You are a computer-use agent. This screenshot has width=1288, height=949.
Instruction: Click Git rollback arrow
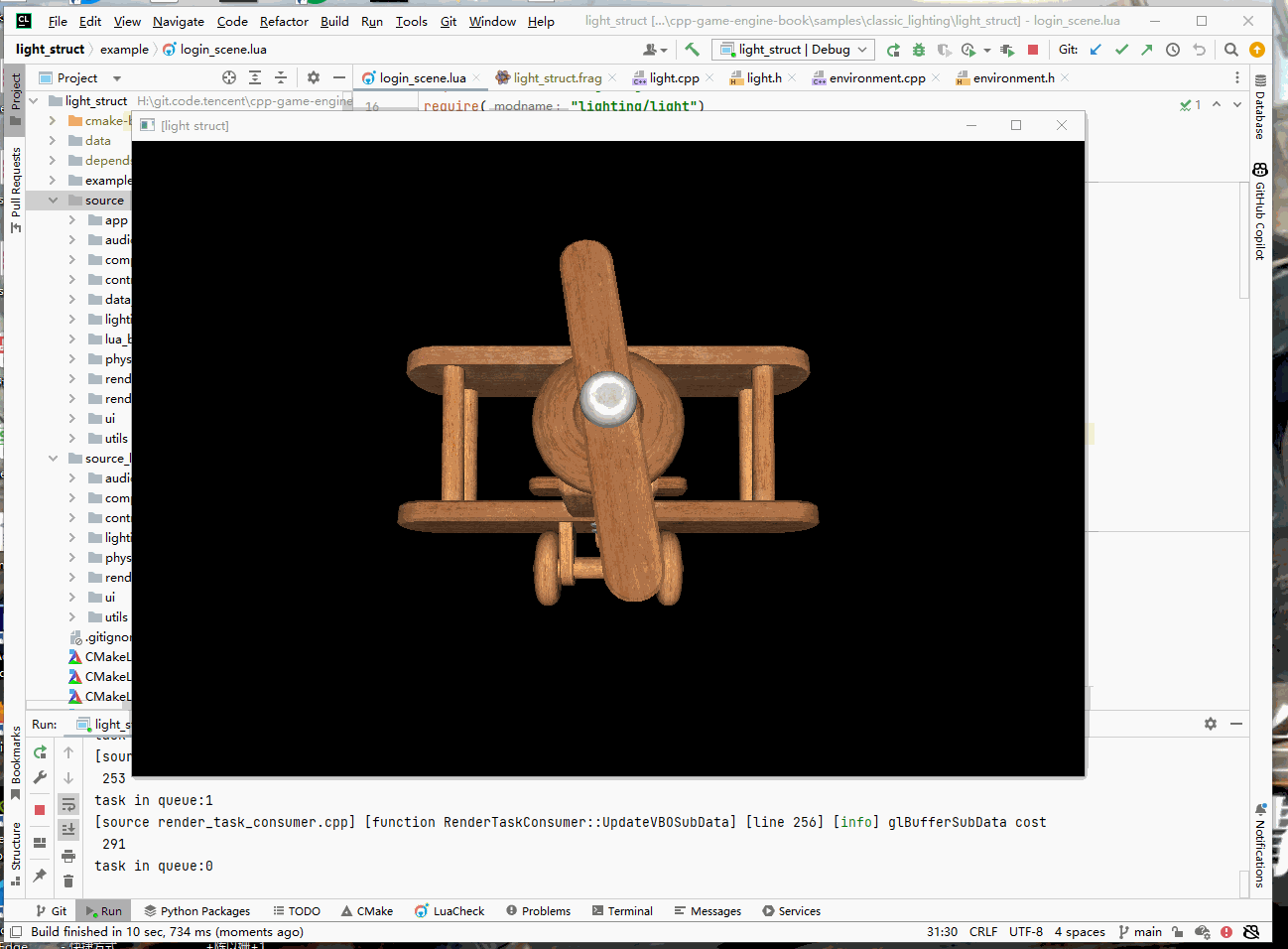point(1199,50)
